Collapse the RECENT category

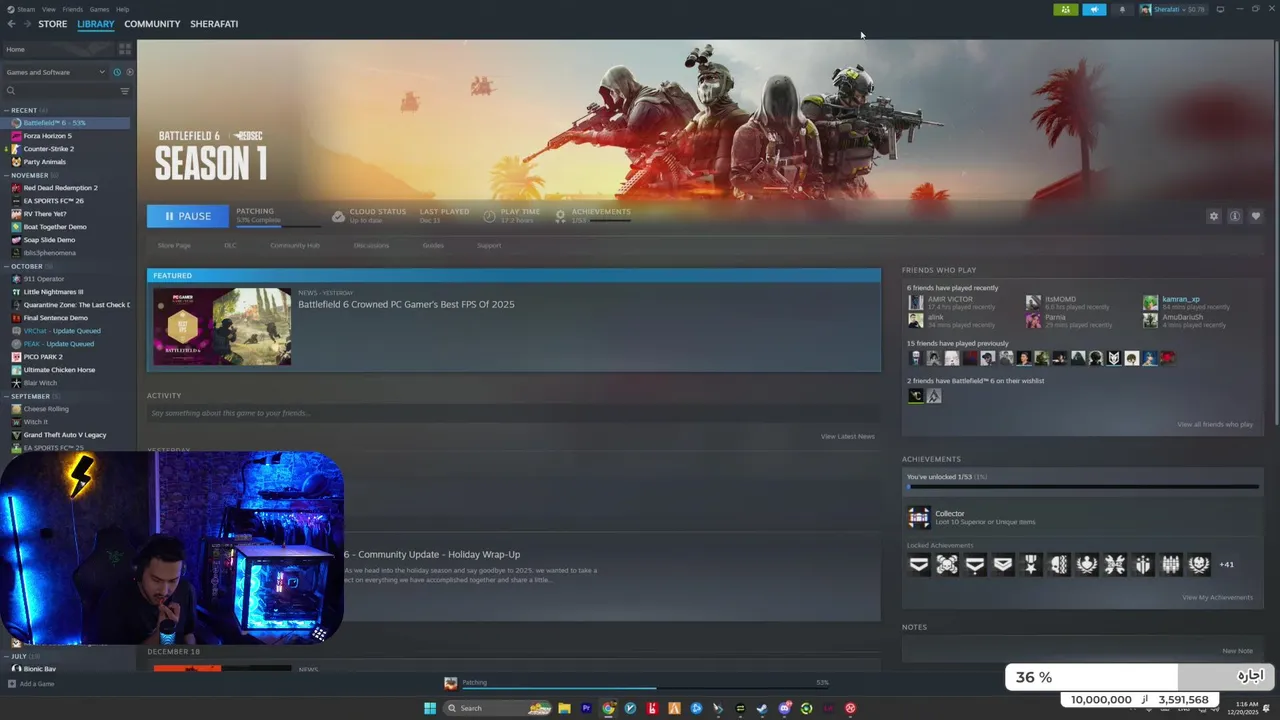[x=7, y=110]
